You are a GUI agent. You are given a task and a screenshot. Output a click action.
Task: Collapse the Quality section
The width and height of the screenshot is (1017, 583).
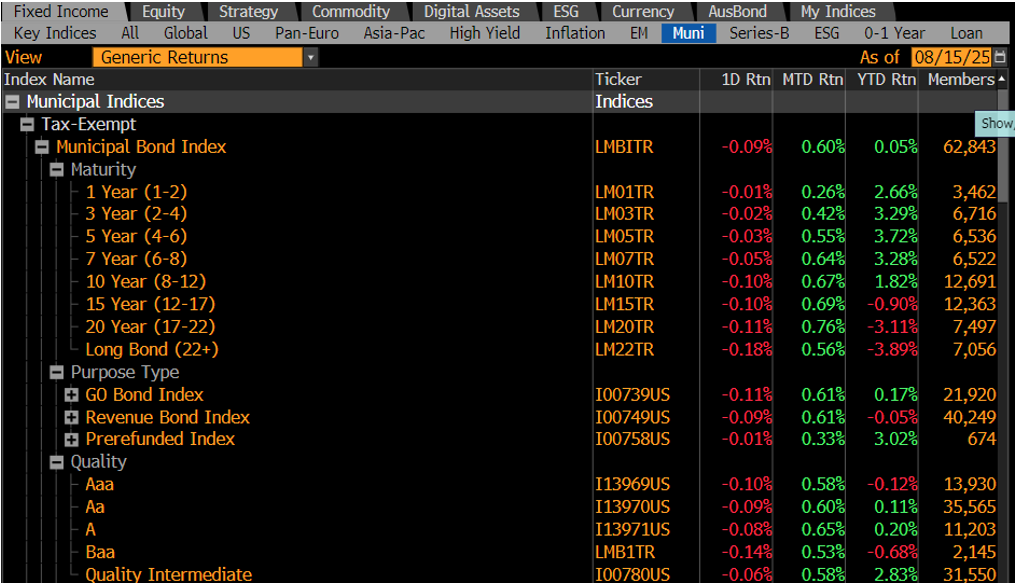point(57,462)
